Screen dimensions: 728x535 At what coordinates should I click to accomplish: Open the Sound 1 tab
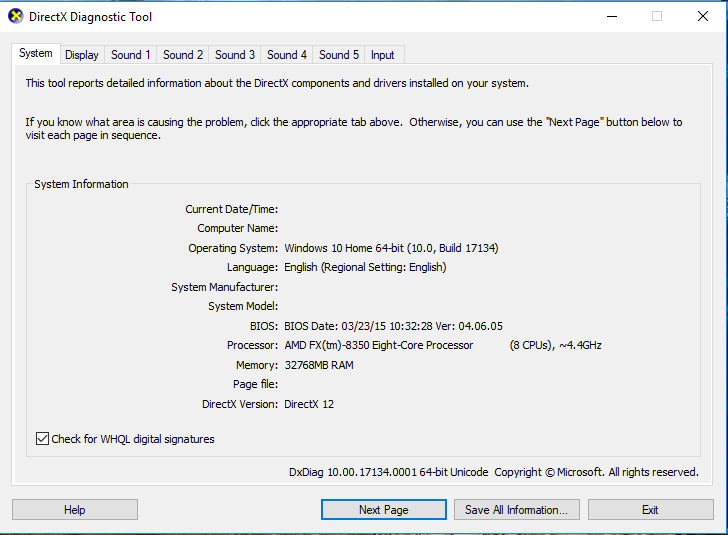click(131, 55)
